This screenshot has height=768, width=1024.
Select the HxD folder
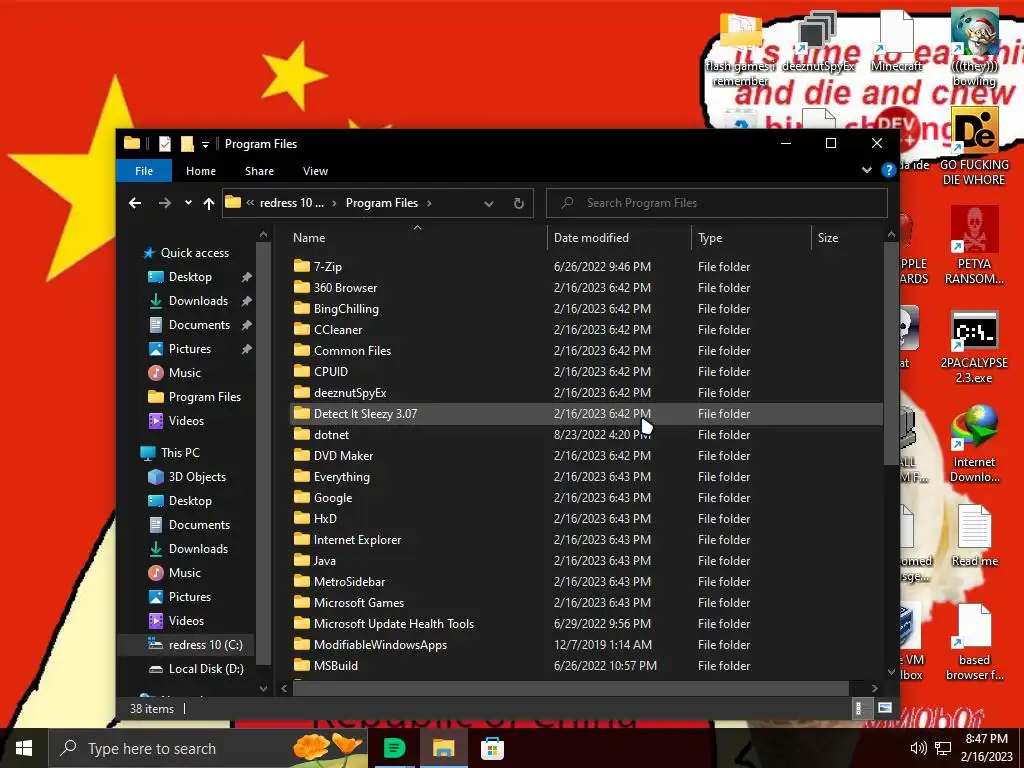[x=325, y=519]
